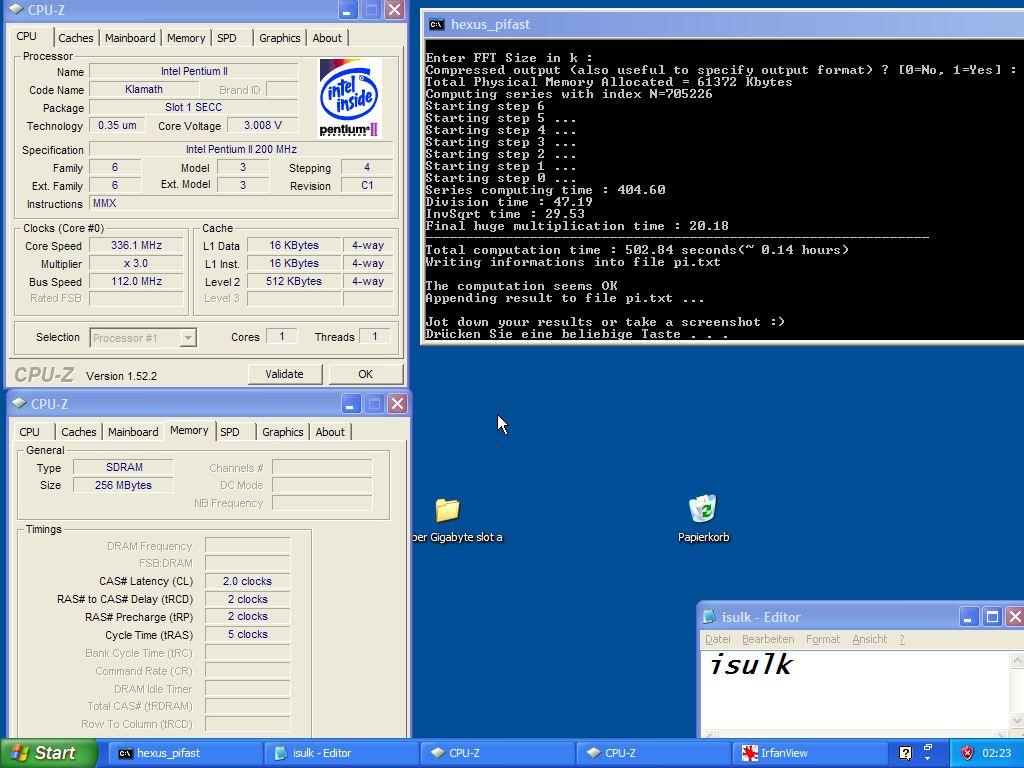
Task: Click the Technology value 0.35 um
Action: 118,125
